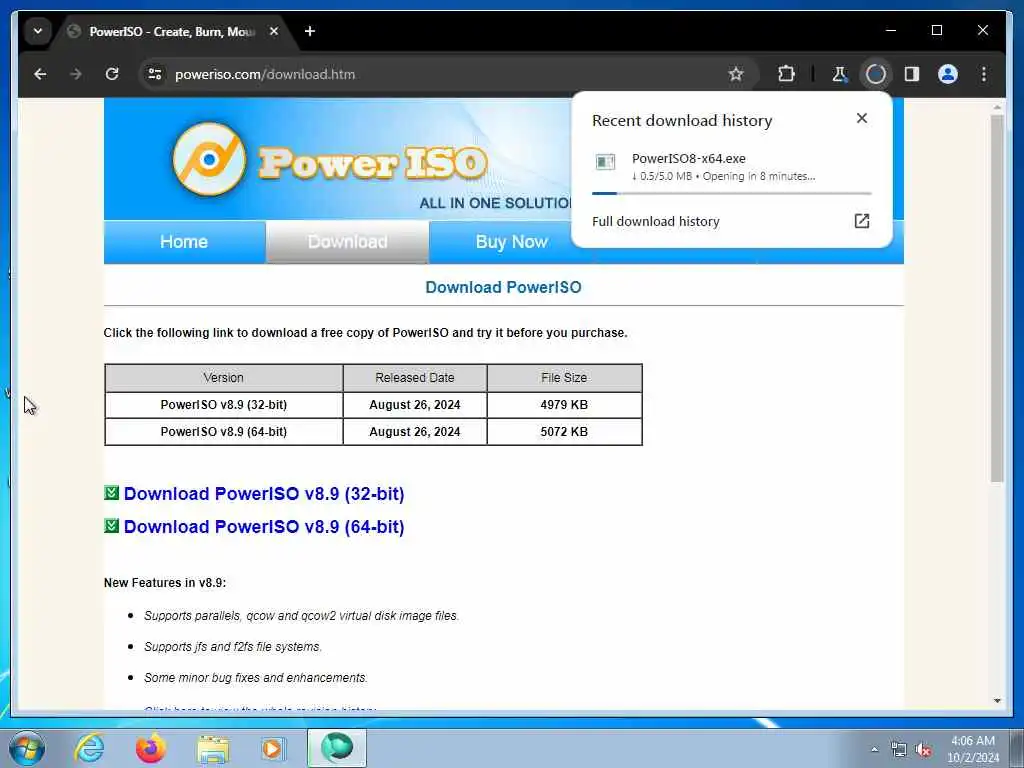The width and height of the screenshot is (1024, 768).
Task: Click the green icon beside 32-bit download
Action: (112, 492)
